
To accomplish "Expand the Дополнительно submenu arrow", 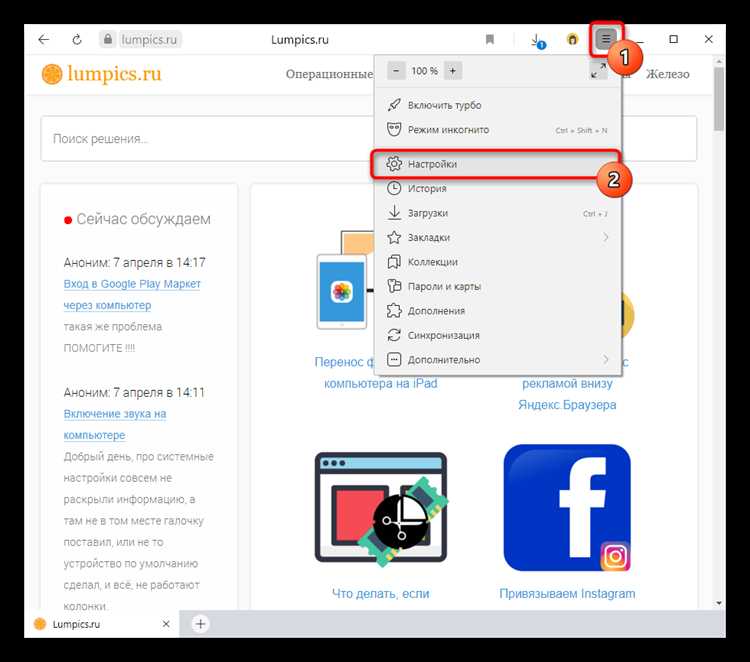I will 606,359.
